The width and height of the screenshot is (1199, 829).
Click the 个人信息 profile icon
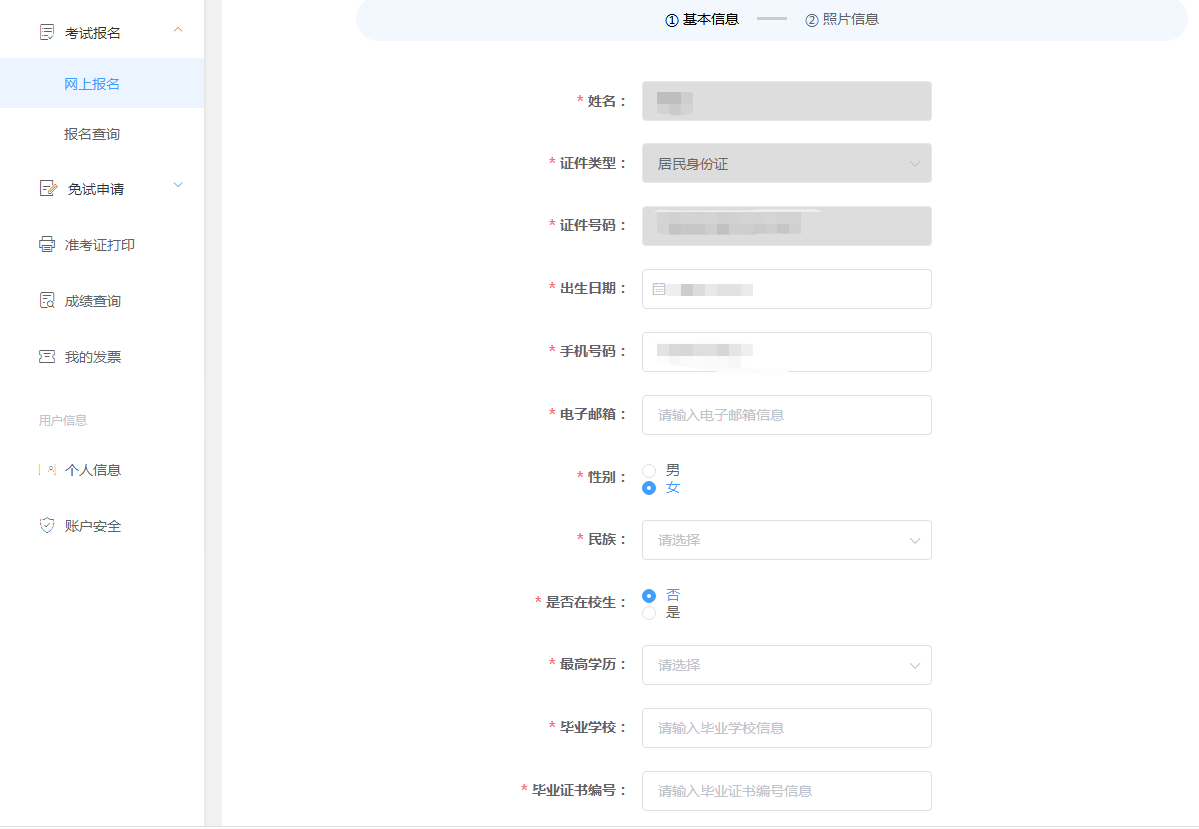coord(48,470)
